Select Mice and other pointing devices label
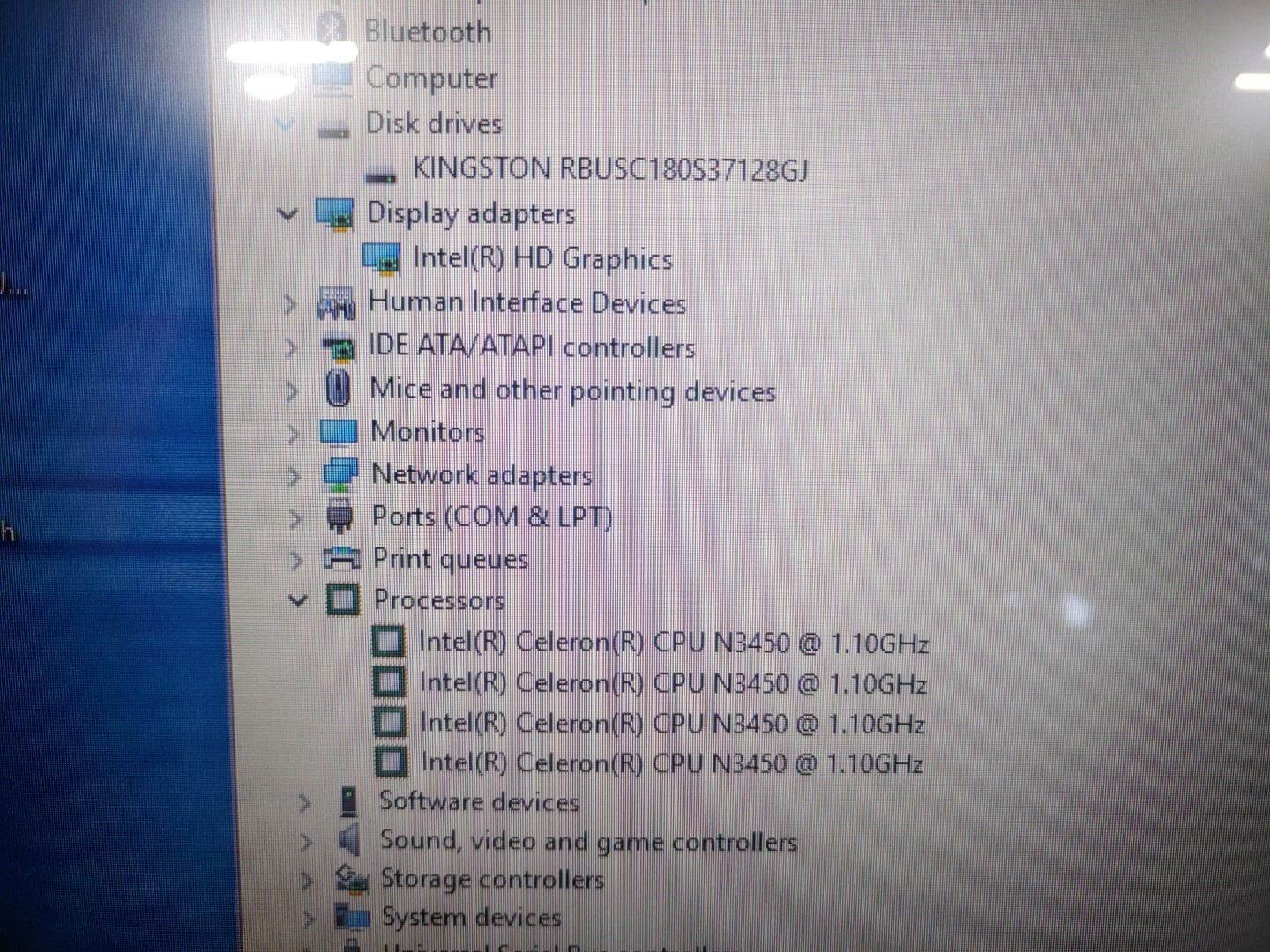Image resolution: width=1270 pixels, height=952 pixels. (x=573, y=390)
